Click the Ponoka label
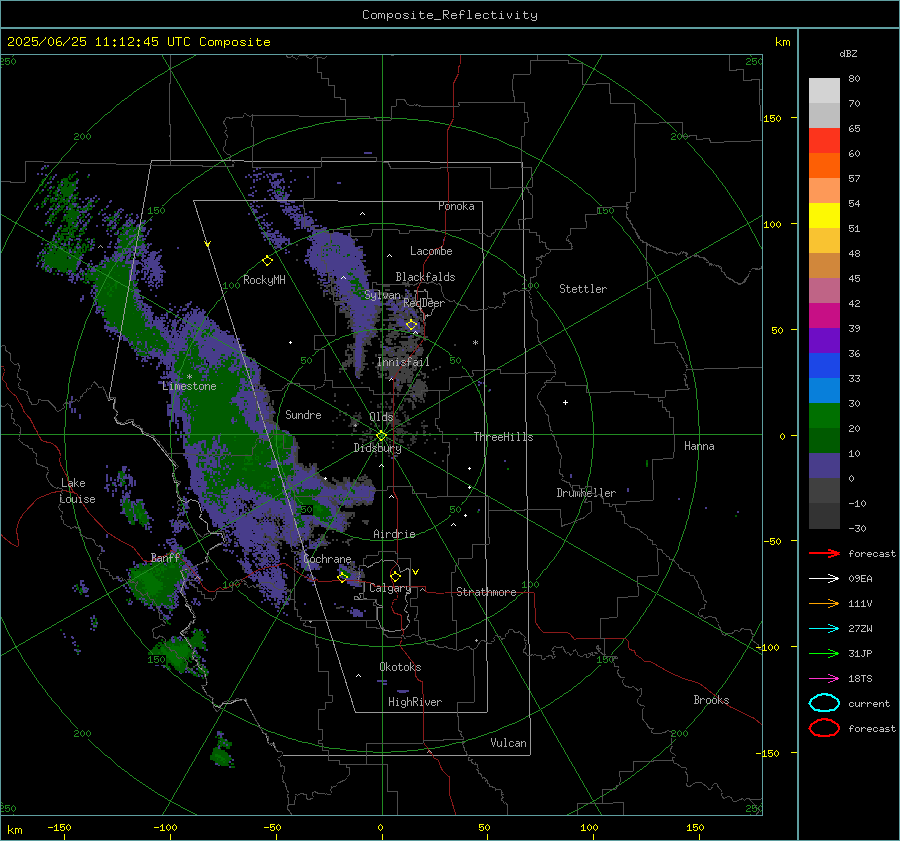900x841 pixels. click(x=456, y=206)
